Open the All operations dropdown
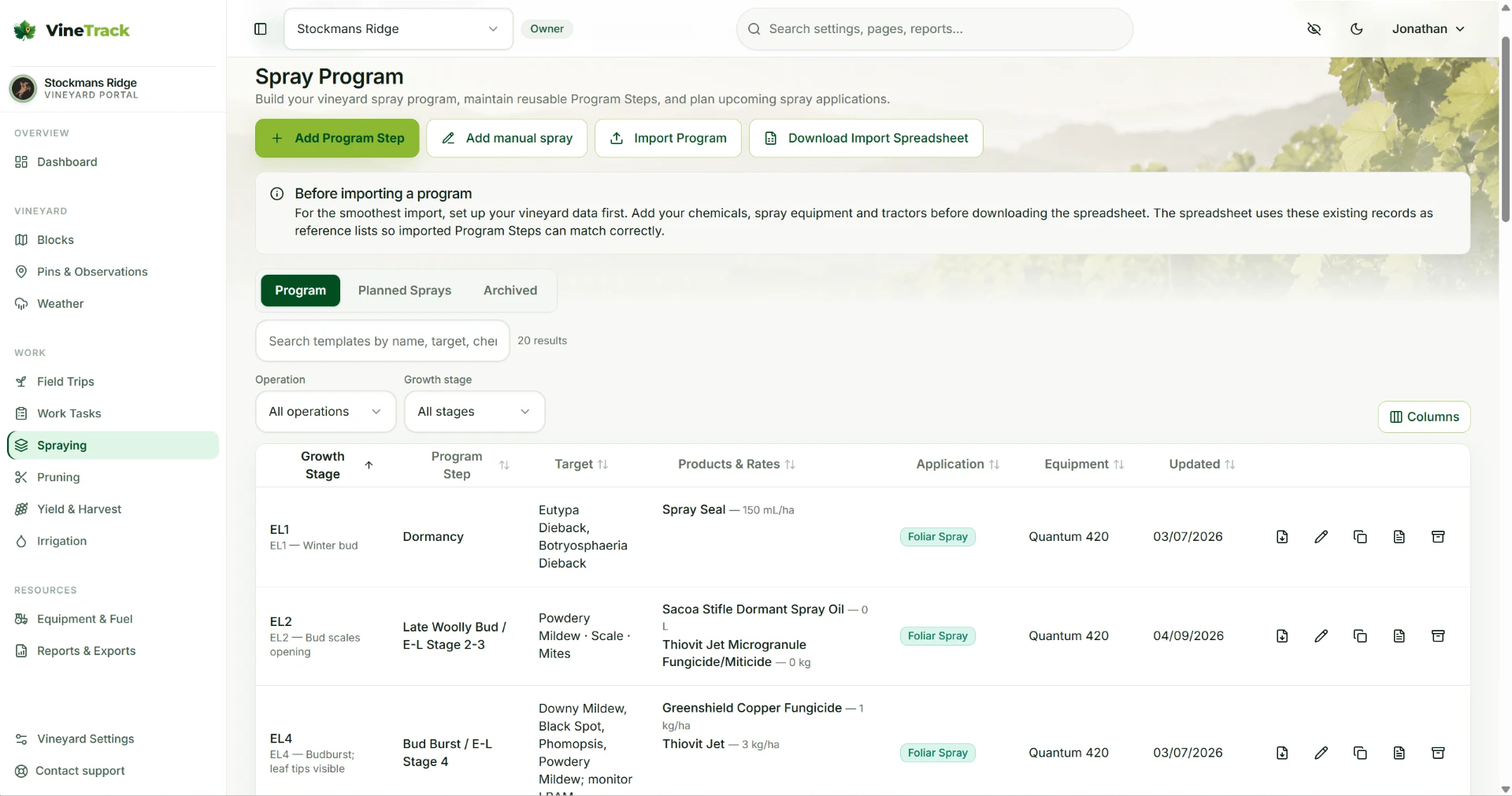The width and height of the screenshot is (1512, 796). (x=326, y=412)
